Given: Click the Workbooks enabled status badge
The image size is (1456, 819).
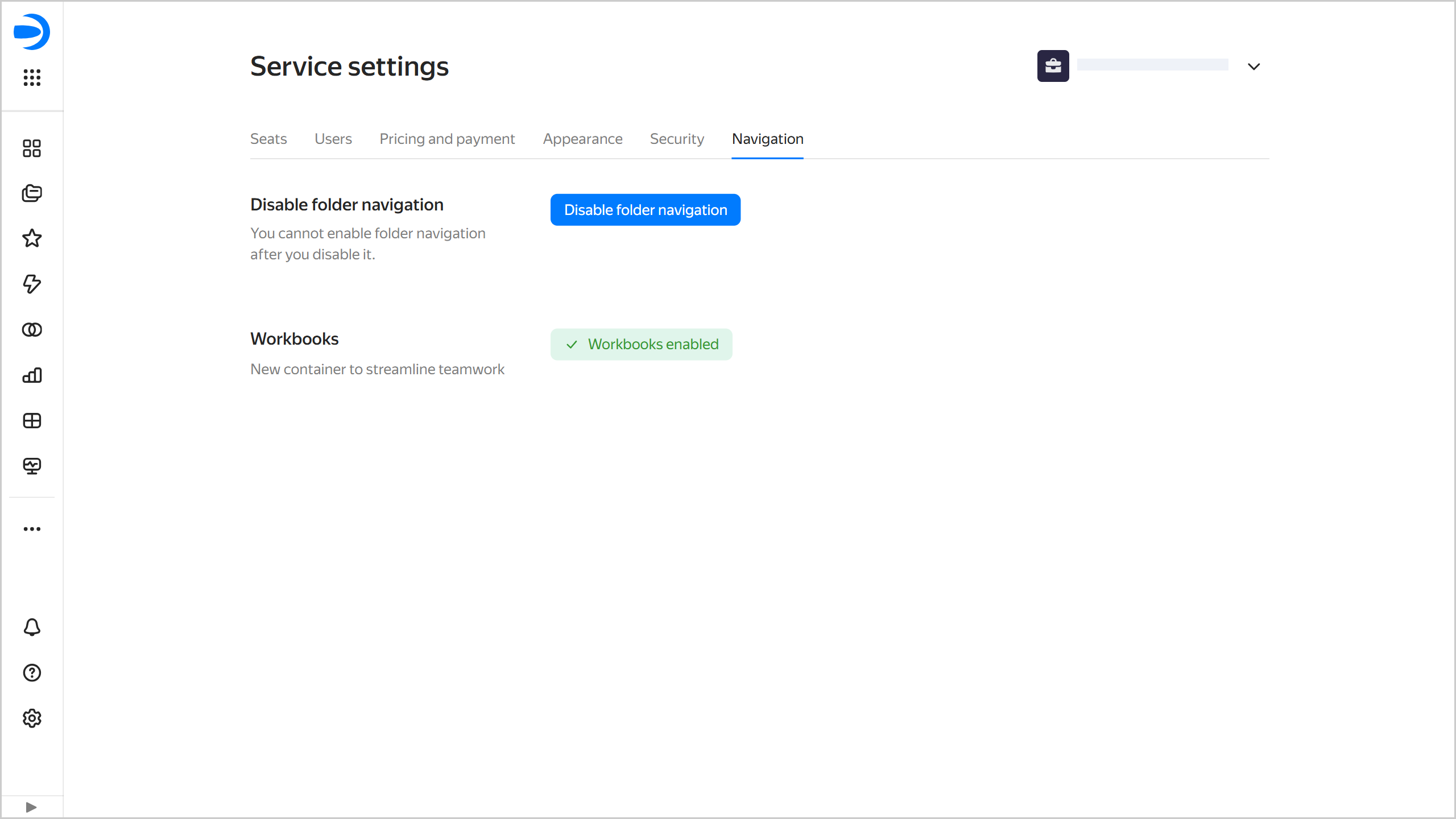Looking at the screenshot, I should point(641,344).
